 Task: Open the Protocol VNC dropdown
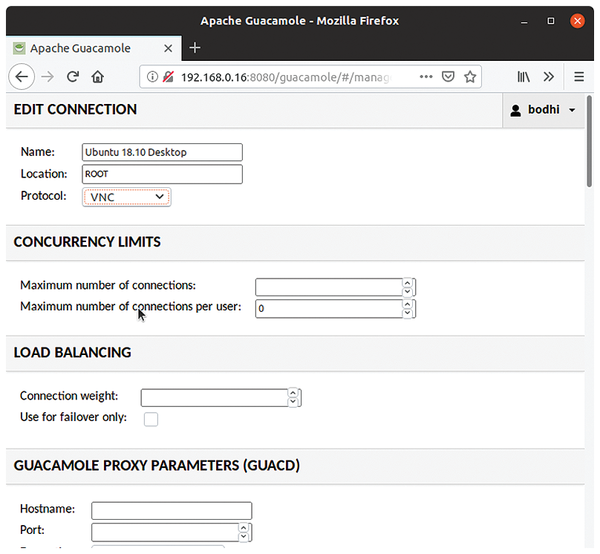pyautogui.click(x=126, y=197)
